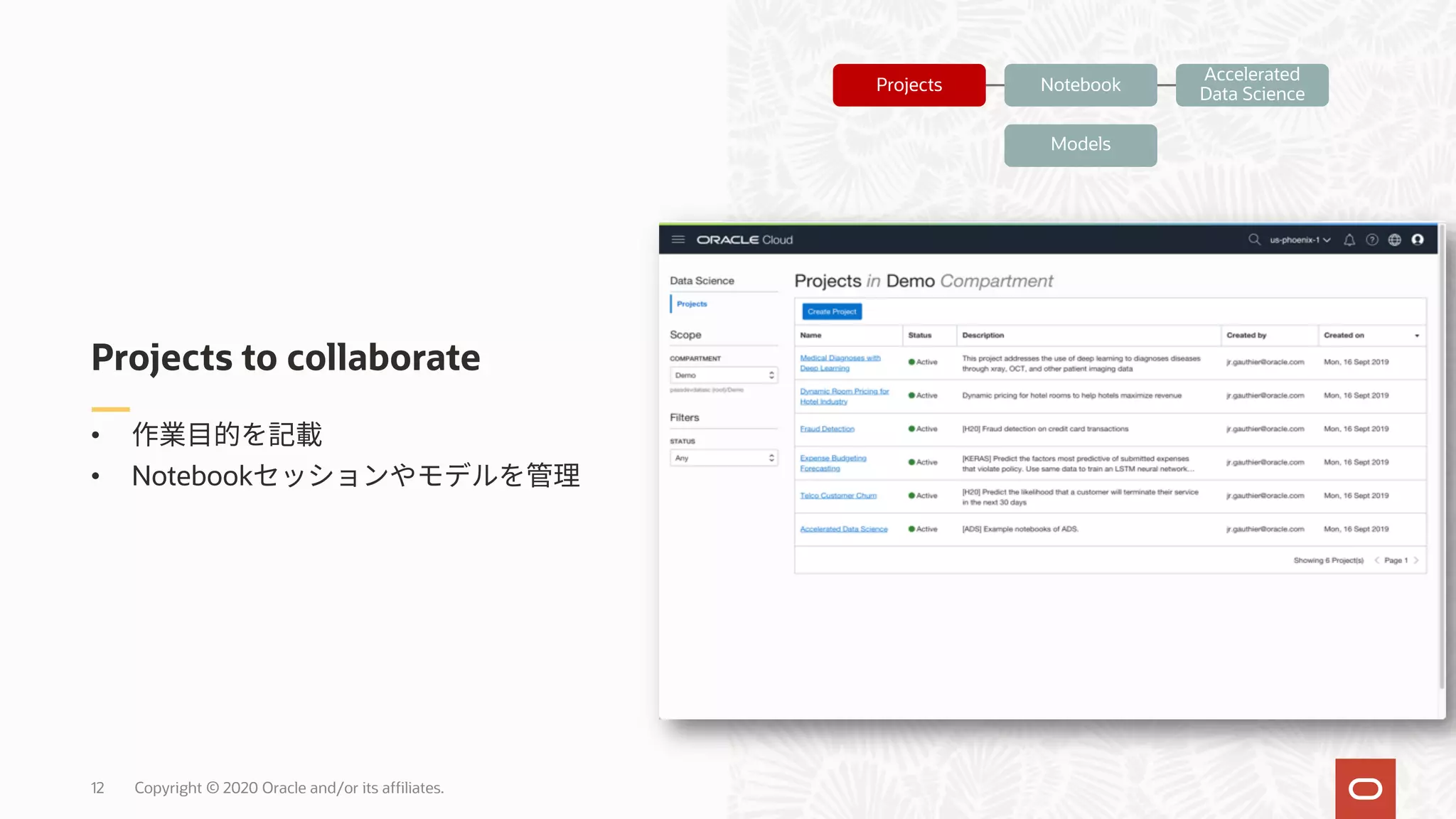Open Expense Budgeting Forecasting project

(x=833, y=463)
